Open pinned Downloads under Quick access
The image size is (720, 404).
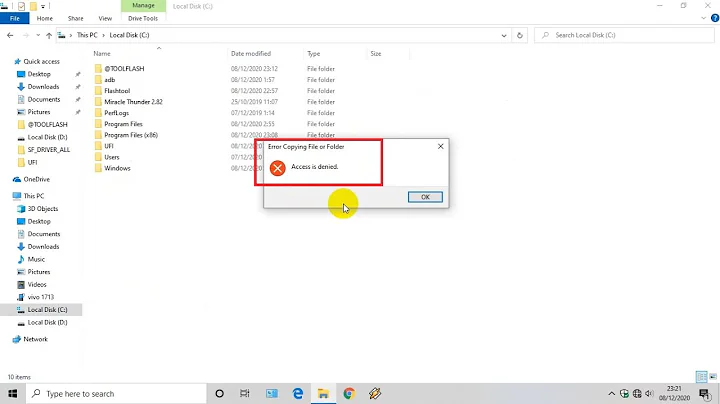pyautogui.click(x=43, y=87)
